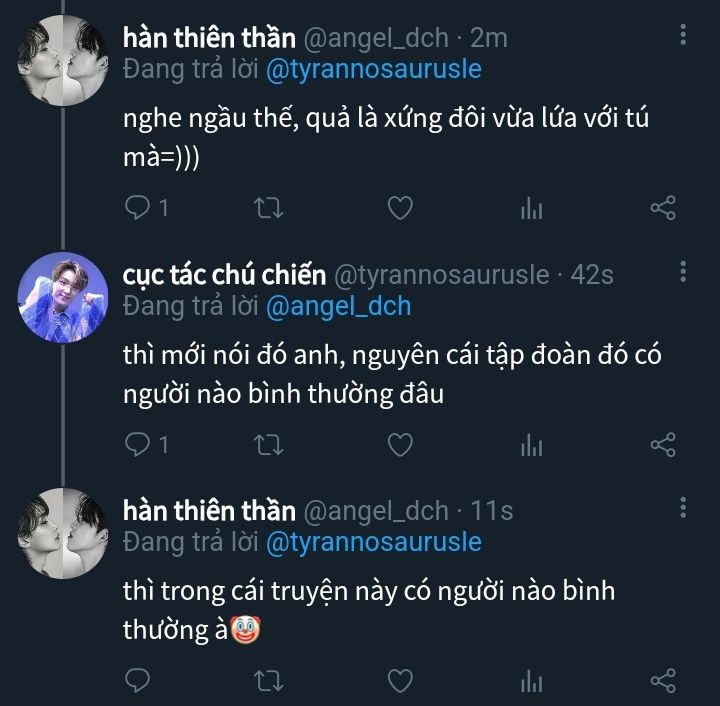Like the last tweet with clown emoji
The image size is (720, 706).
point(400,681)
